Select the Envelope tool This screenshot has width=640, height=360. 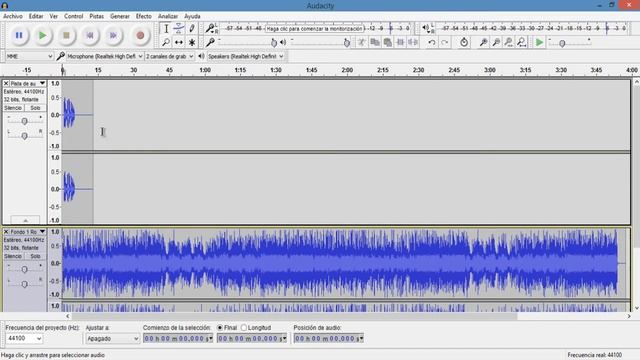click(179, 29)
